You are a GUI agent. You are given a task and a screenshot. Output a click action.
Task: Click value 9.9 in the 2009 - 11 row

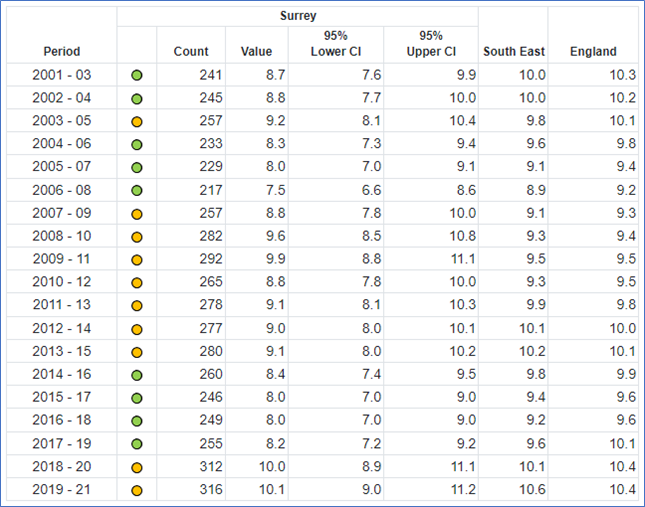point(276,259)
